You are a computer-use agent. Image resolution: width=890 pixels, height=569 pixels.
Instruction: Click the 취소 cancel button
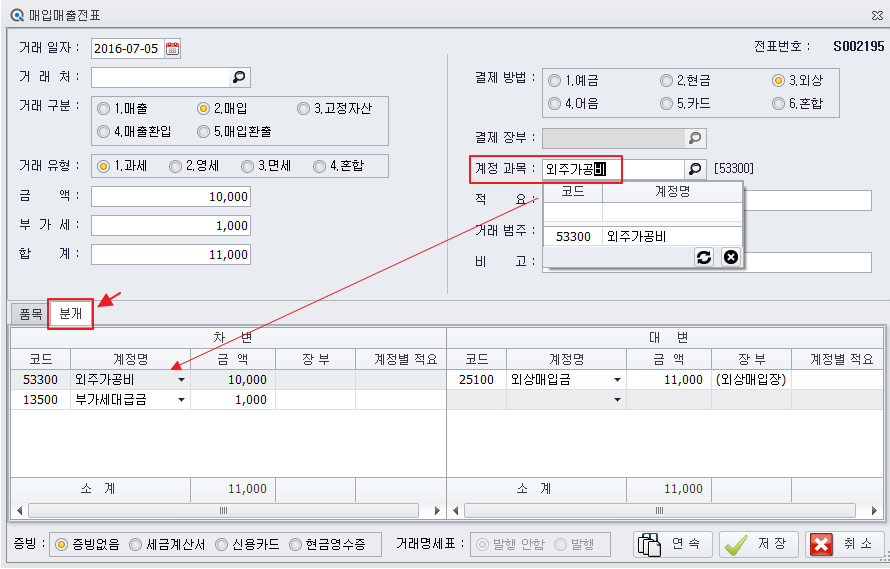(x=845, y=545)
